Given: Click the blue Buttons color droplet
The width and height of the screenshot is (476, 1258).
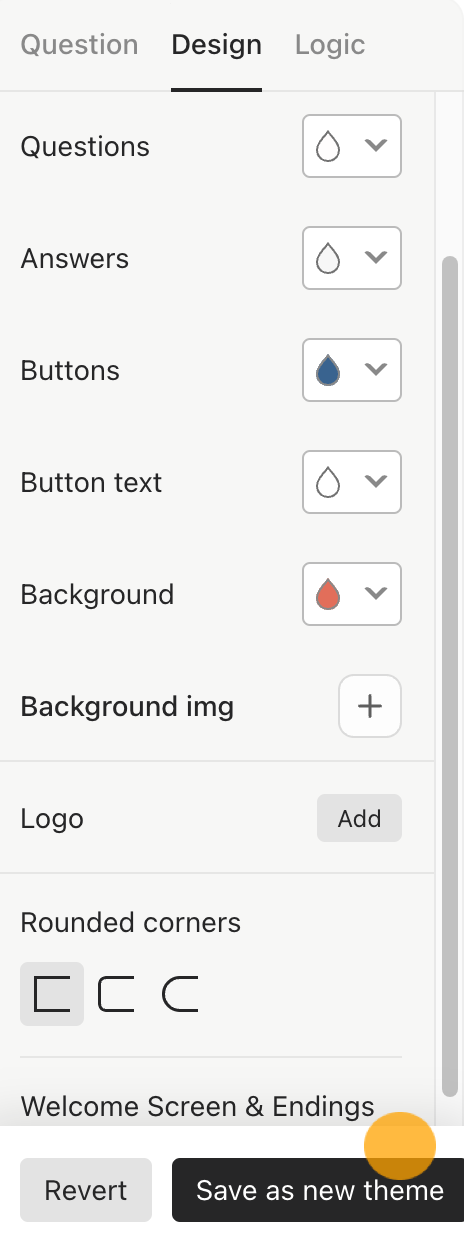Looking at the screenshot, I should click(x=328, y=371).
